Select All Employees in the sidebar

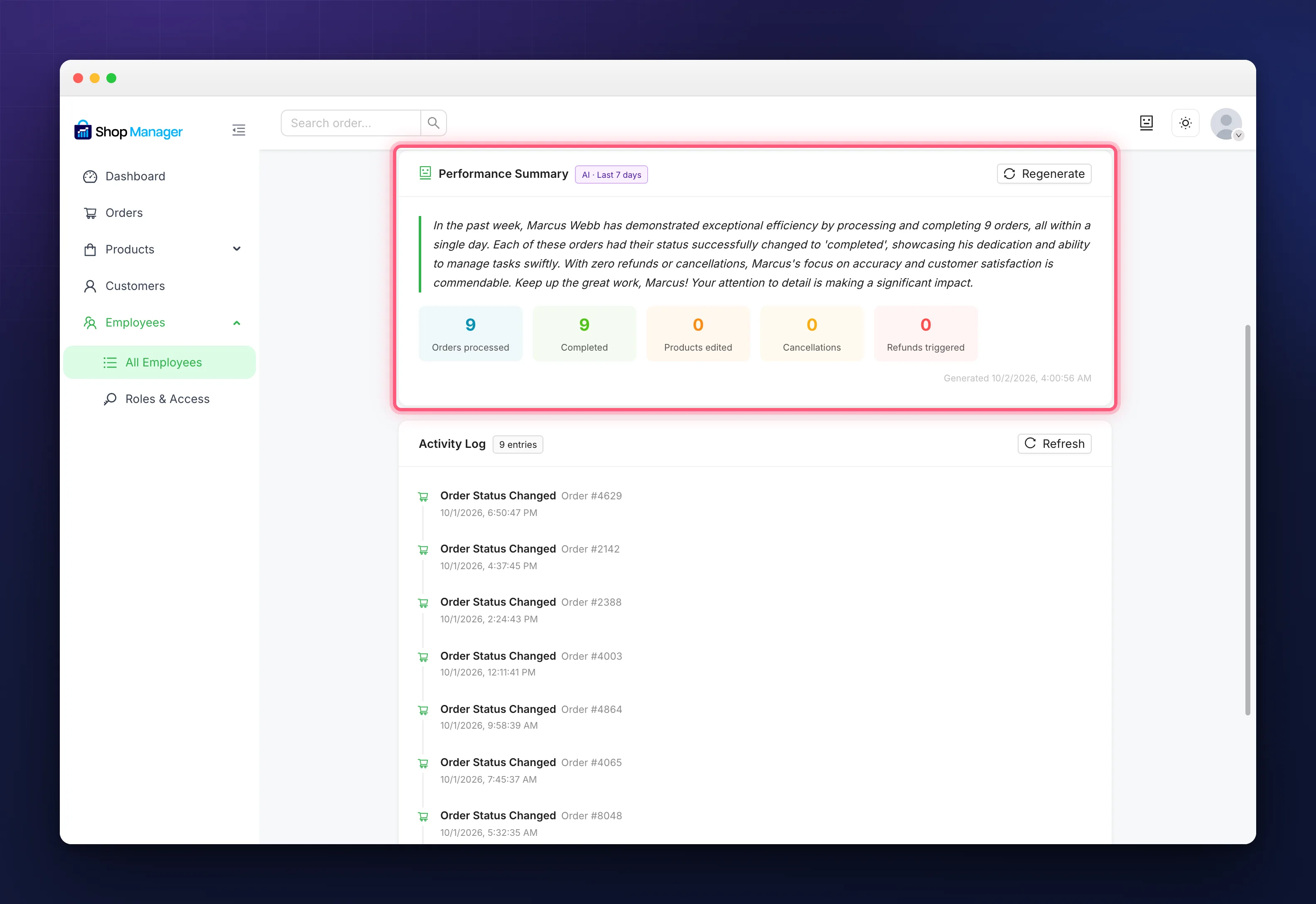[160, 363]
